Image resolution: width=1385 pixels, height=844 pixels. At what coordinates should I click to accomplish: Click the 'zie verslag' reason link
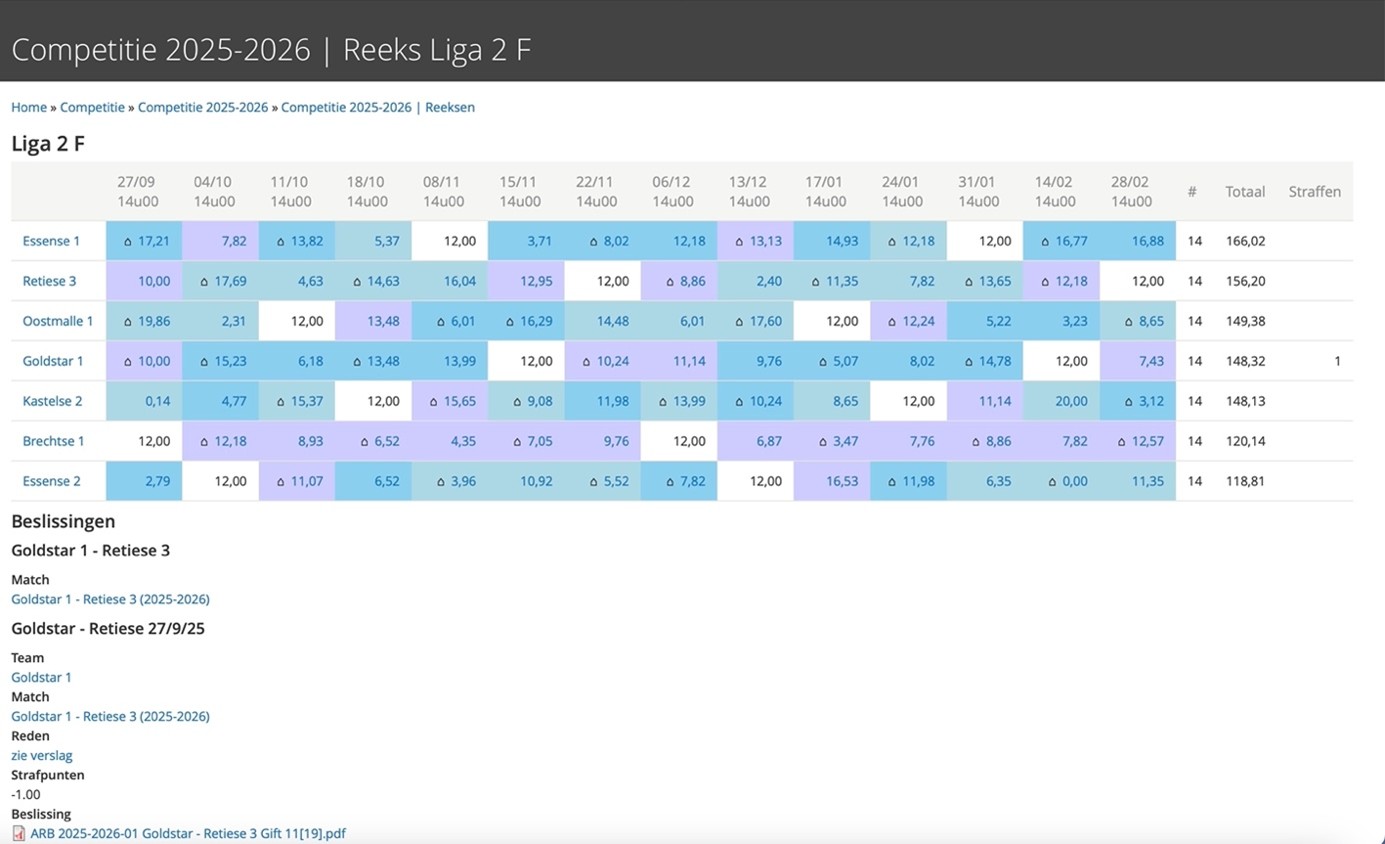(x=42, y=756)
